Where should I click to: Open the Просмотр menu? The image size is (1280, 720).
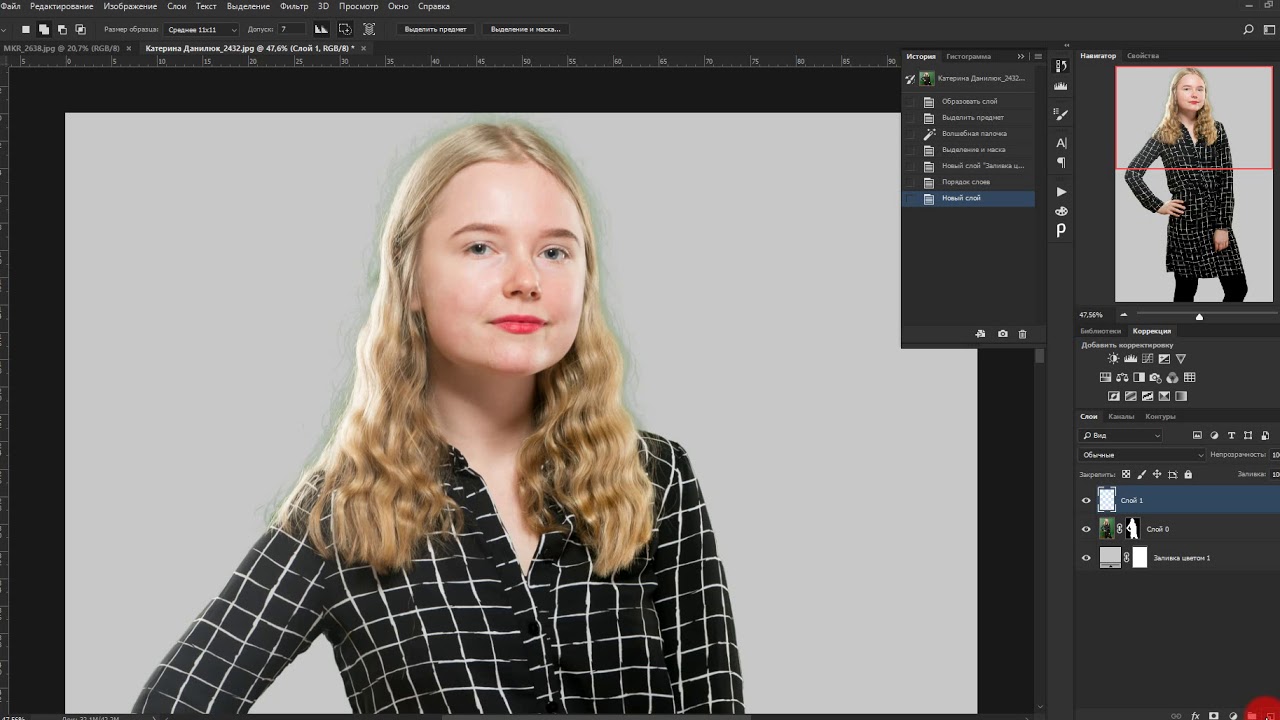[358, 6]
